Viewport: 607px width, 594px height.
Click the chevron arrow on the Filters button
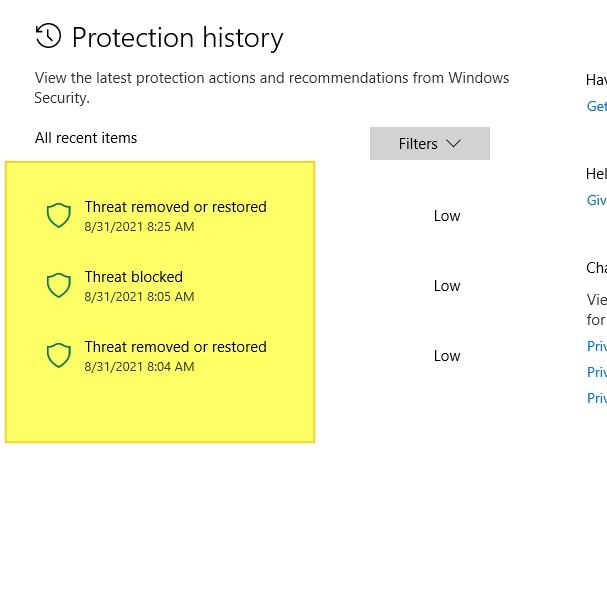[453, 144]
